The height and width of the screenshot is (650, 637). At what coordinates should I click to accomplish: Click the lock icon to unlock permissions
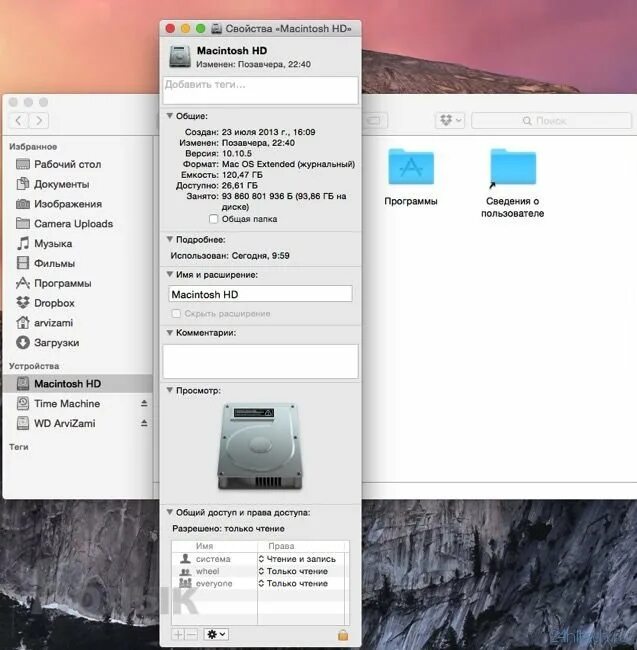(343, 635)
